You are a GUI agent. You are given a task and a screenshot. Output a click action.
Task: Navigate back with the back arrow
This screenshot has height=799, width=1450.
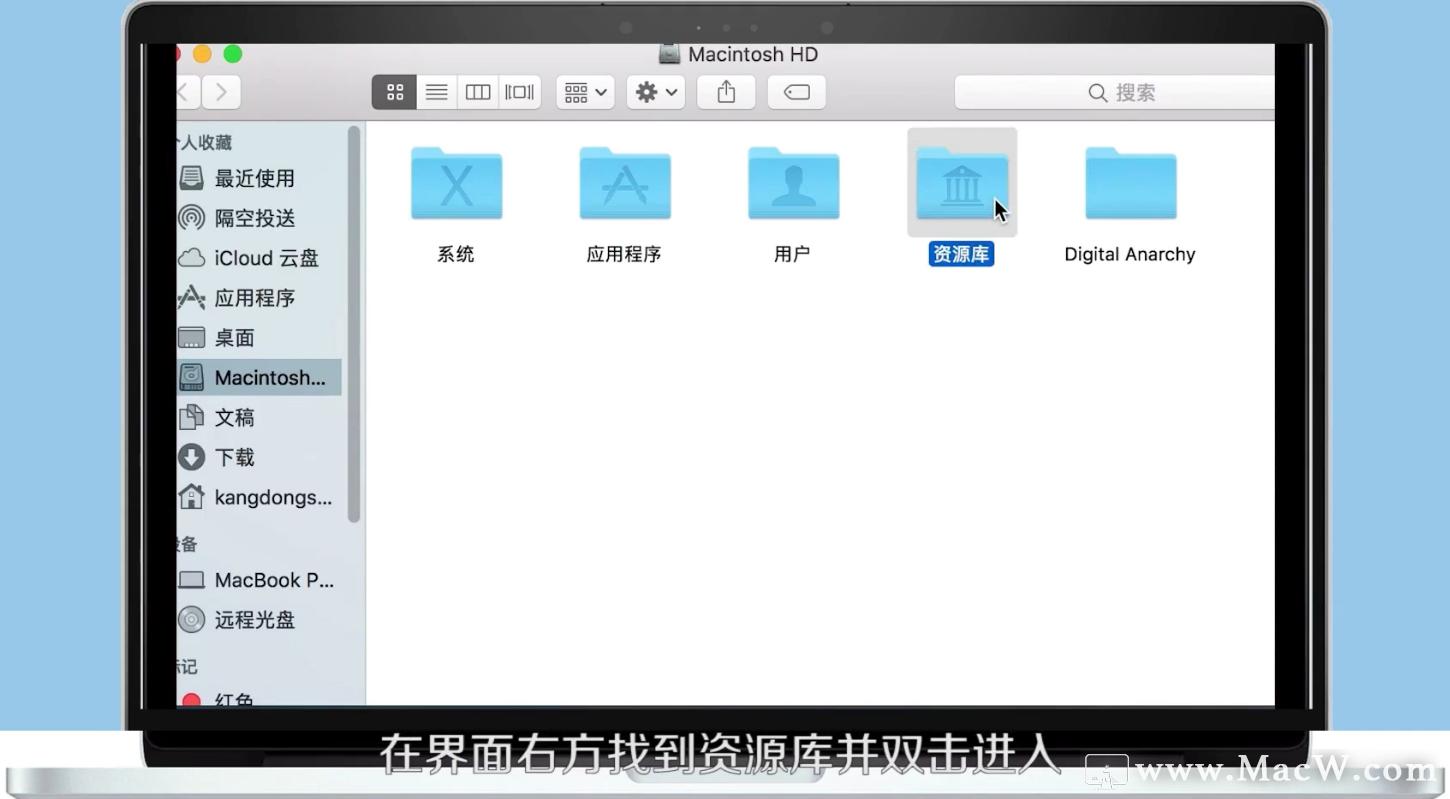[185, 92]
